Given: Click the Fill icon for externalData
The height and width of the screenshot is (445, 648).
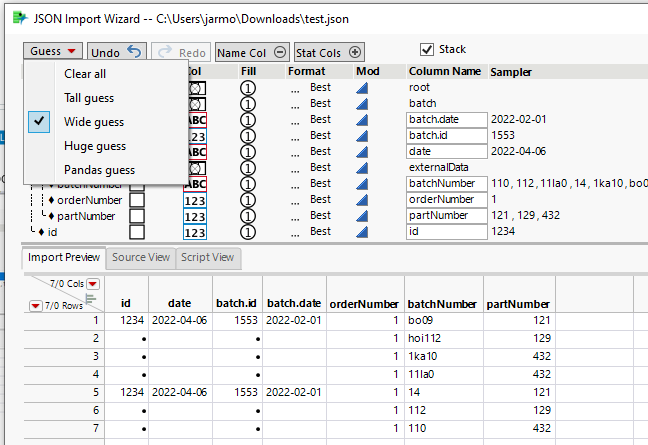Looking at the screenshot, I should click(248, 168).
